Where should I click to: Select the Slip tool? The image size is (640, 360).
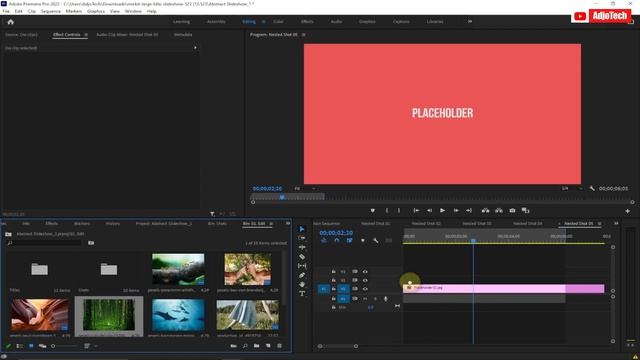[x=302, y=266]
